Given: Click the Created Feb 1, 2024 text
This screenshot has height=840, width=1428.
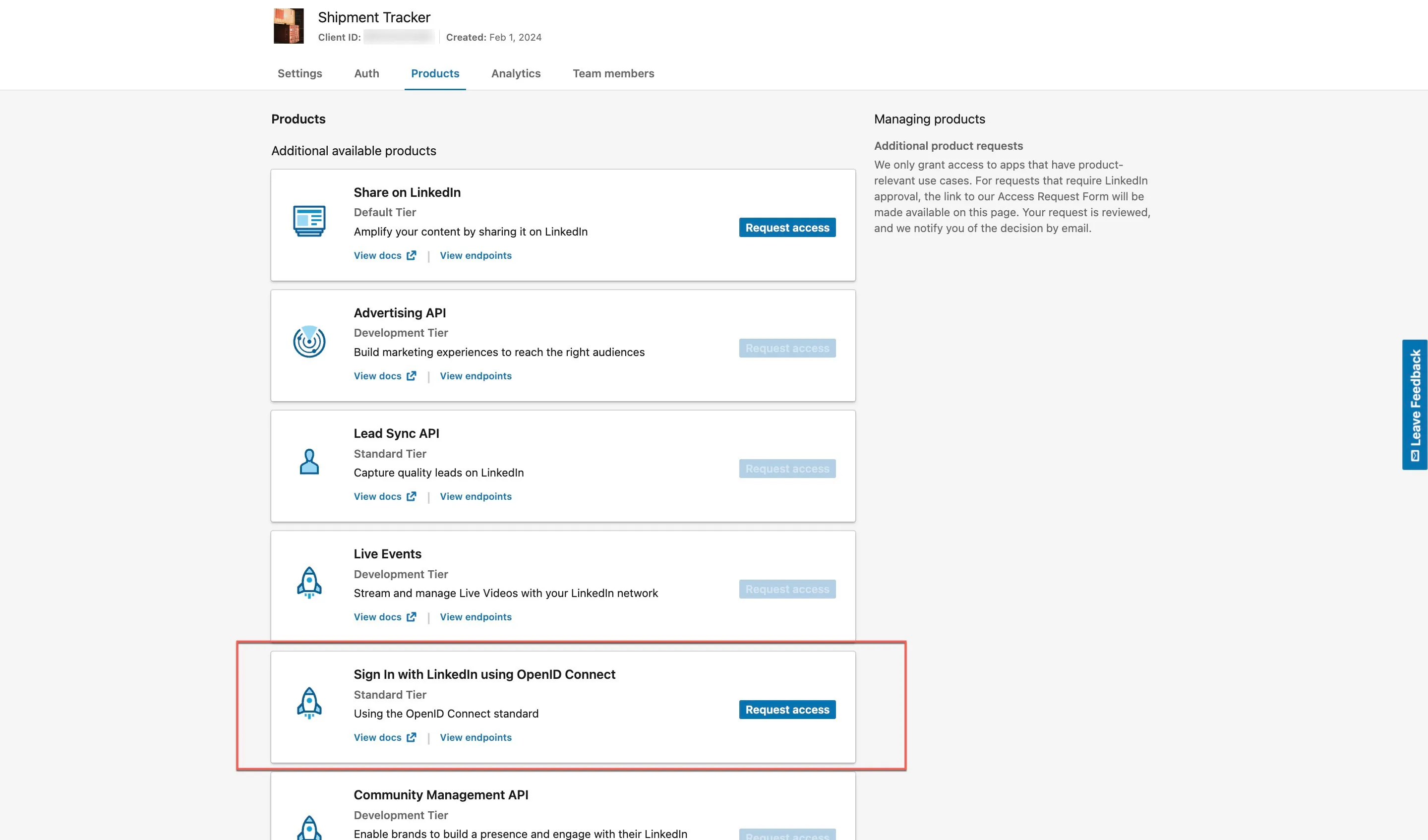Looking at the screenshot, I should coord(493,37).
